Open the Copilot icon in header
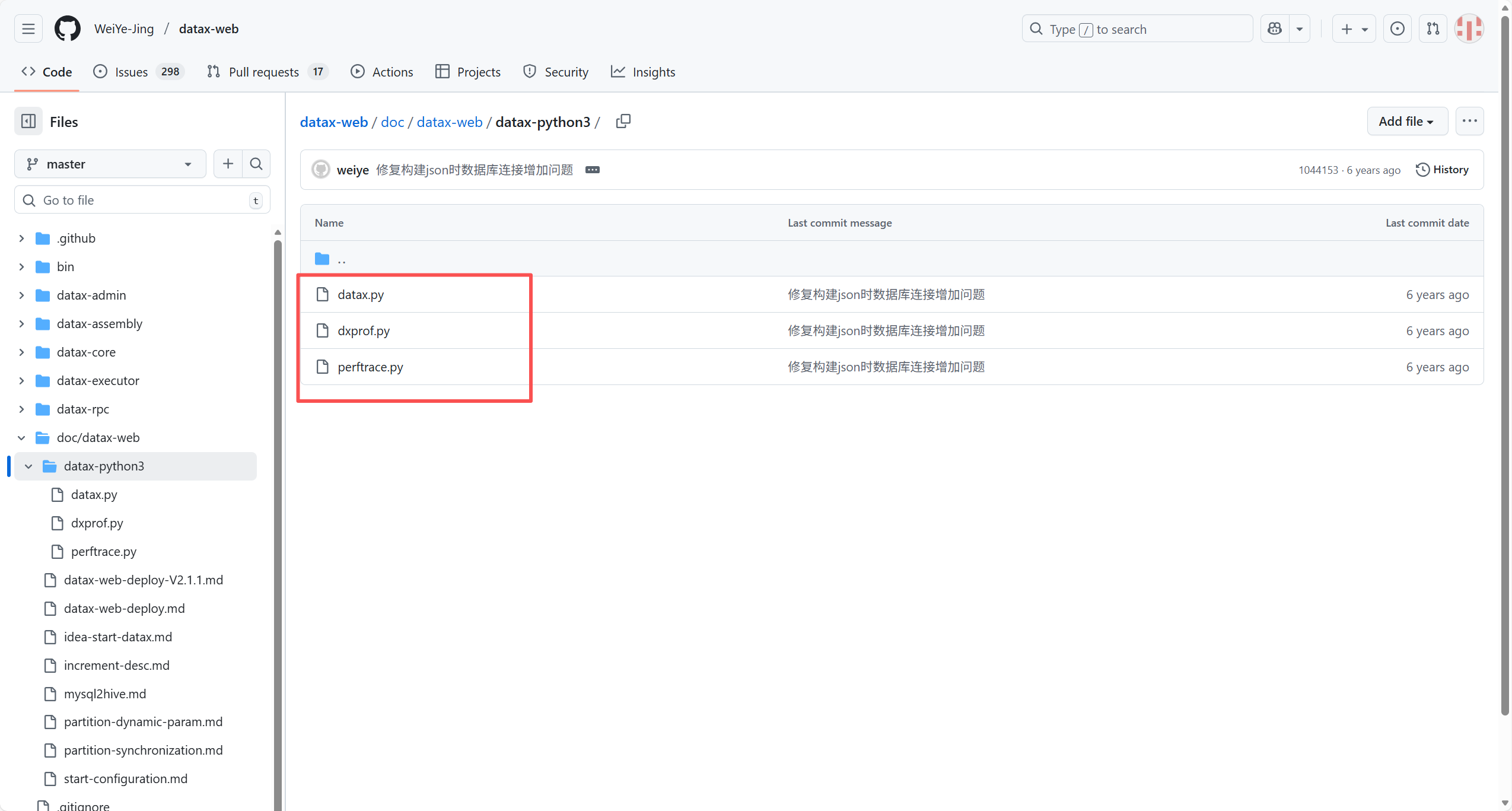The width and height of the screenshot is (1512, 811). pyautogui.click(x=1275, y=28)
